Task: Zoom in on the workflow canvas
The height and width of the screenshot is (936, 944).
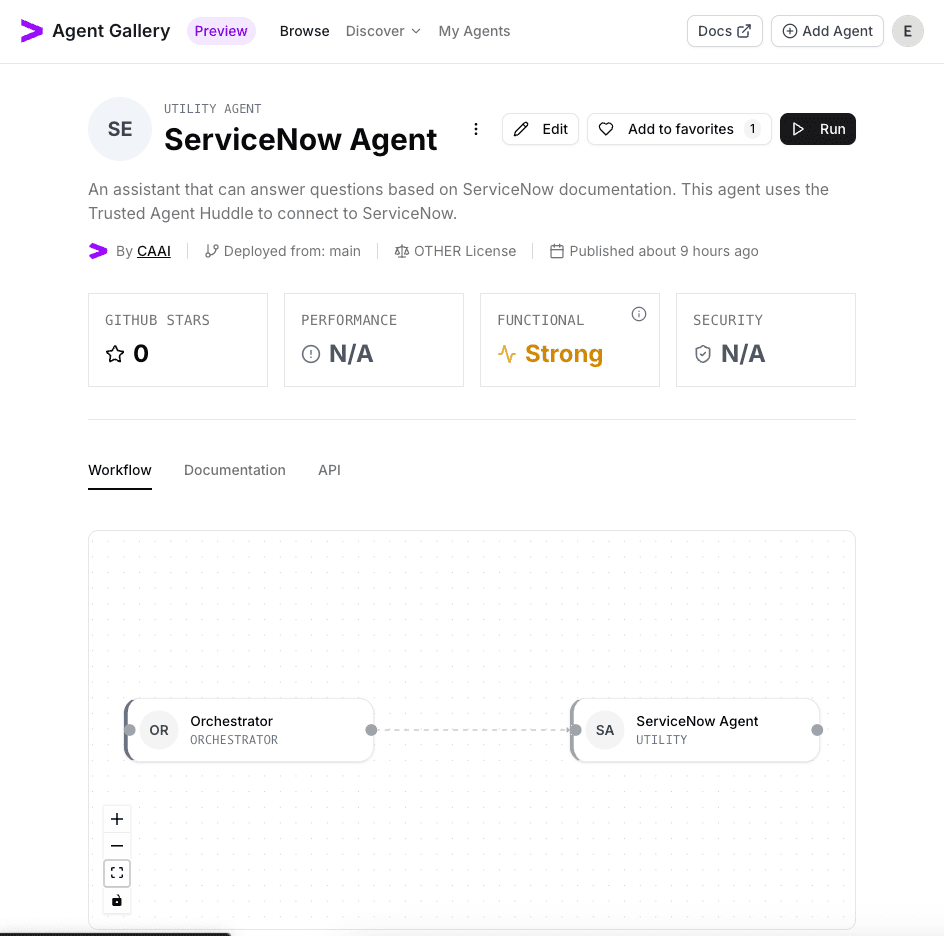Action: click(x=117, y=818)
